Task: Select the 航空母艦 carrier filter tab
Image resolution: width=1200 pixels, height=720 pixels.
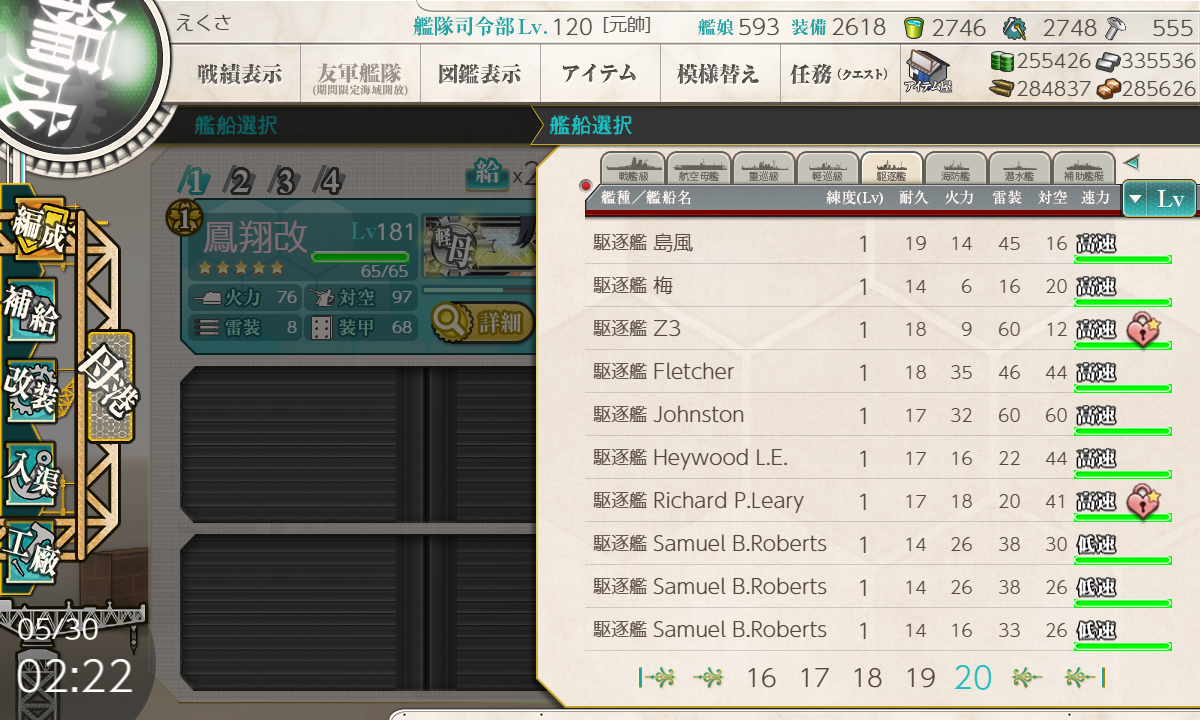Action: click(696, 168)
